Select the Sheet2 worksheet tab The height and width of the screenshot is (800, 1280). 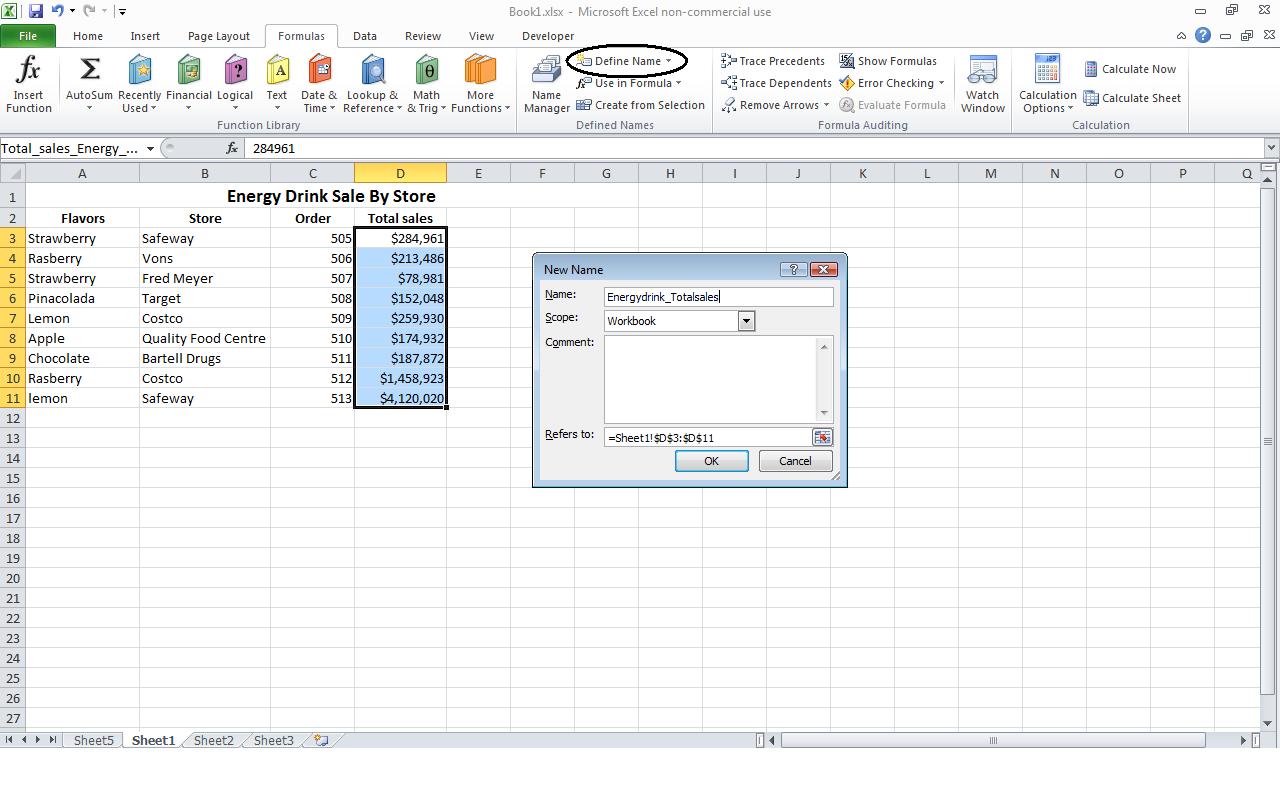212,740
